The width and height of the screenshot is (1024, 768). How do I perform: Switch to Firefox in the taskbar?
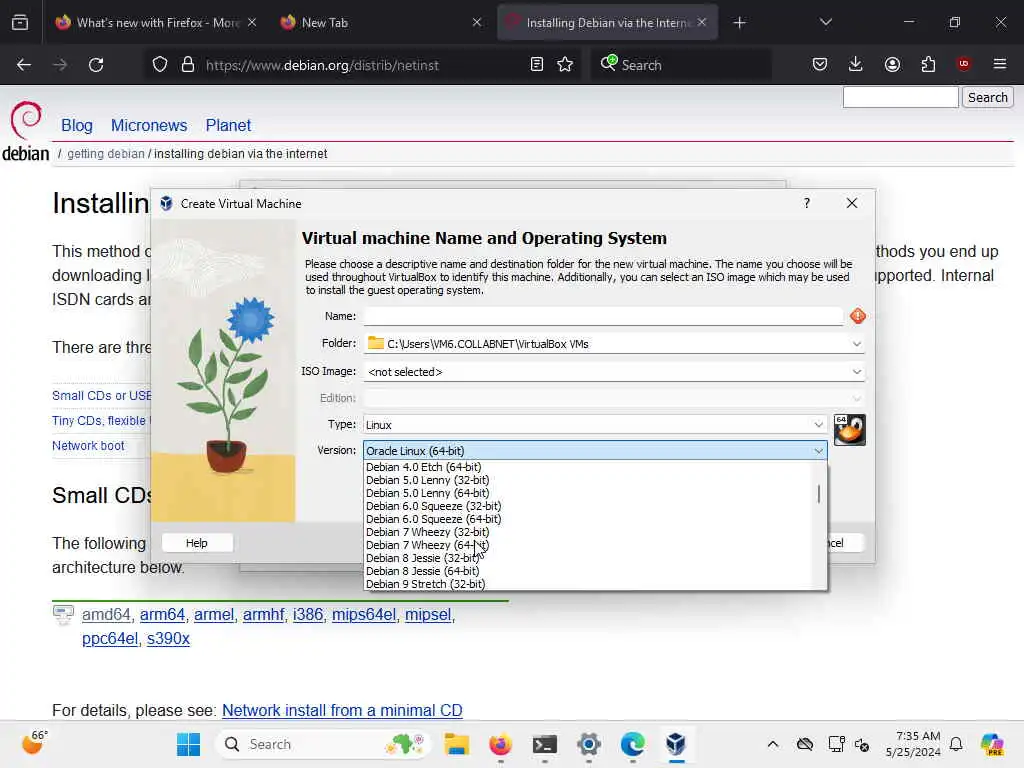click(x=500, y=744)
